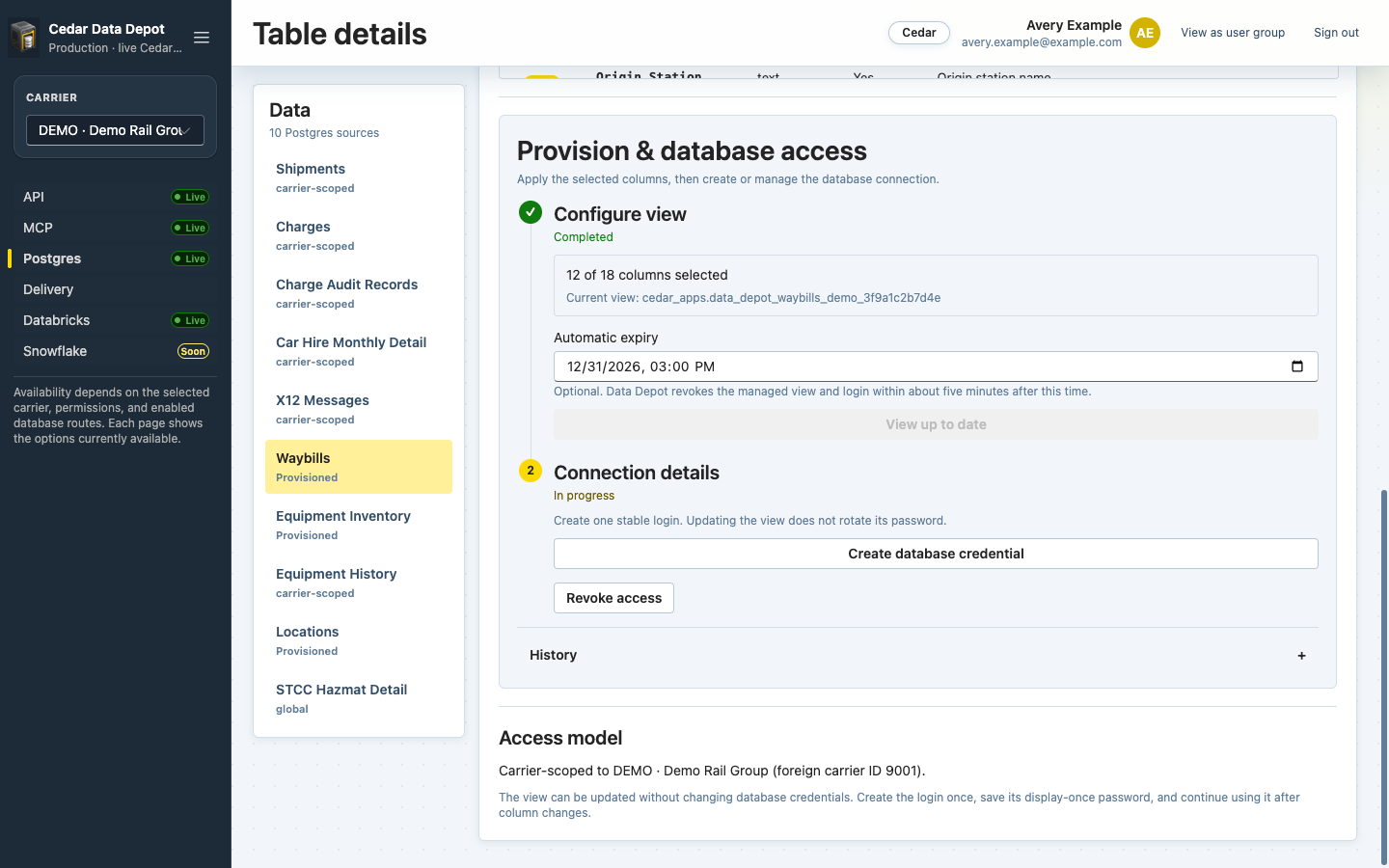Viewport: 1389px width, 868px height.
Task: Select Postgres in the sidebar
Action: pos(116,258)
